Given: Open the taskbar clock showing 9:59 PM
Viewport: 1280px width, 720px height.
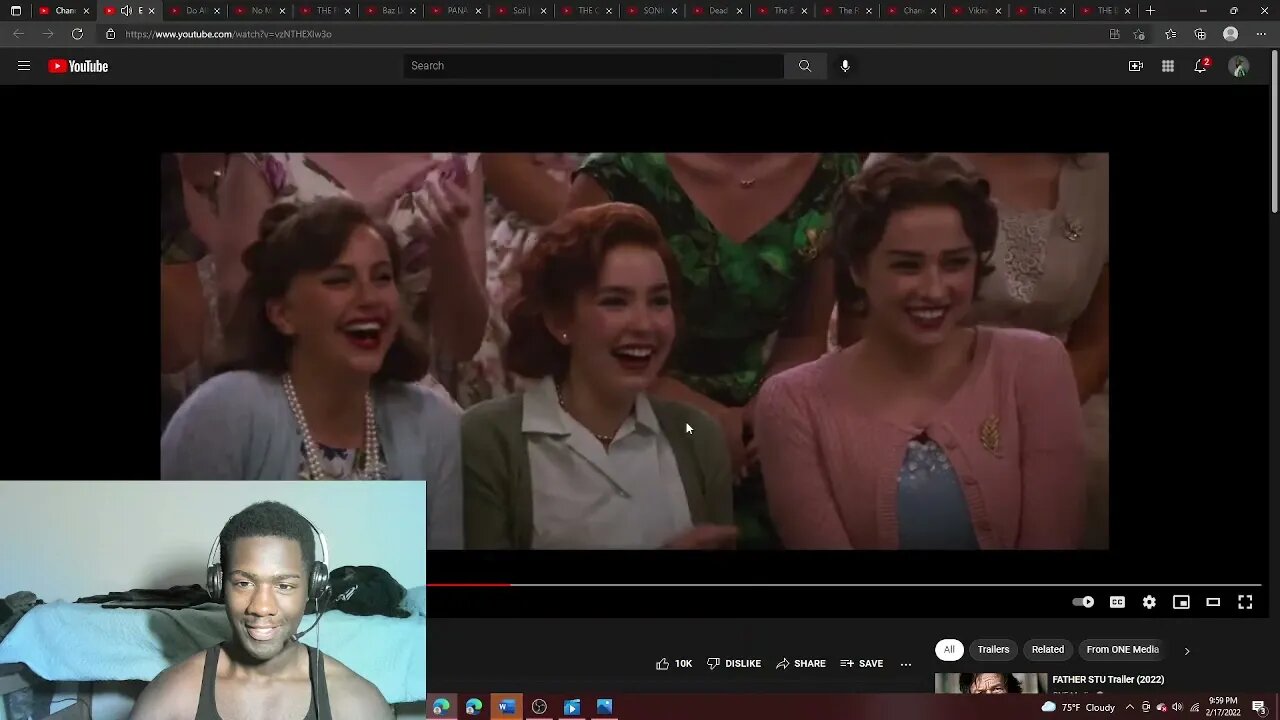Looking at the screenshot, I should [1223, 707].
